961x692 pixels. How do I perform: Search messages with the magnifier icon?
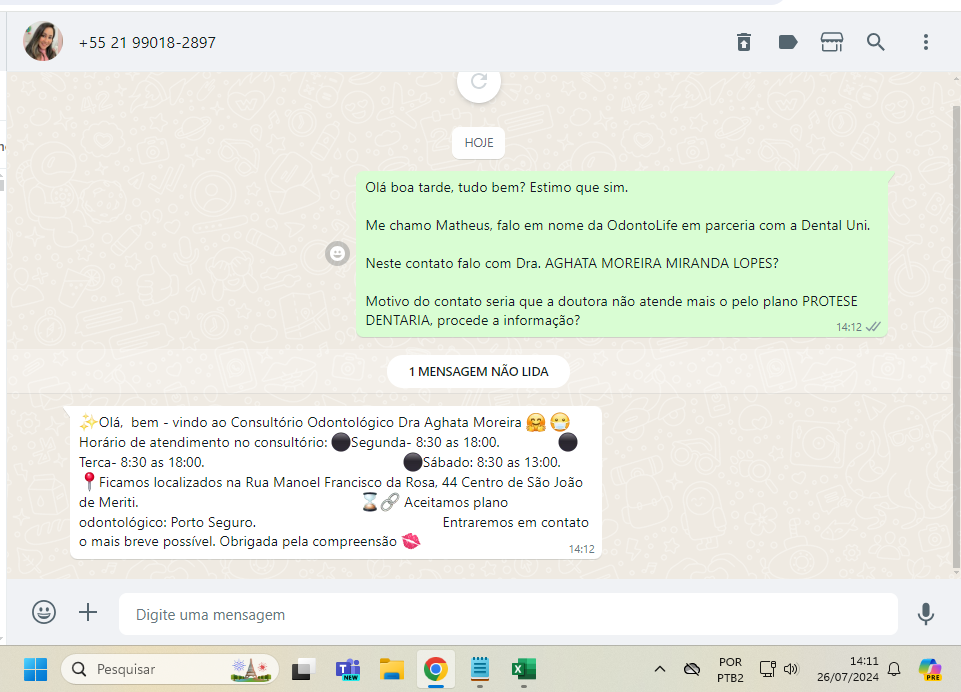point(875,42)
